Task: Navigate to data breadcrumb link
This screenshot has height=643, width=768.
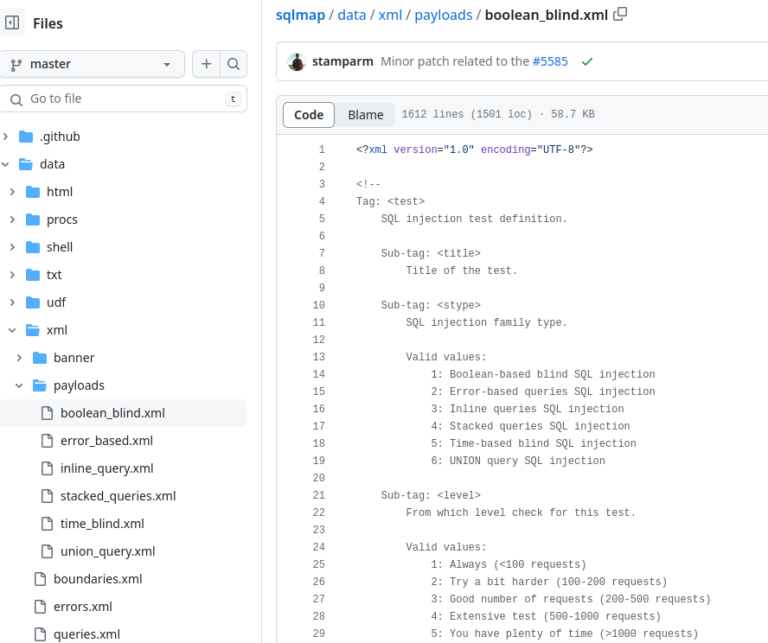Action: tap(352, 15)
